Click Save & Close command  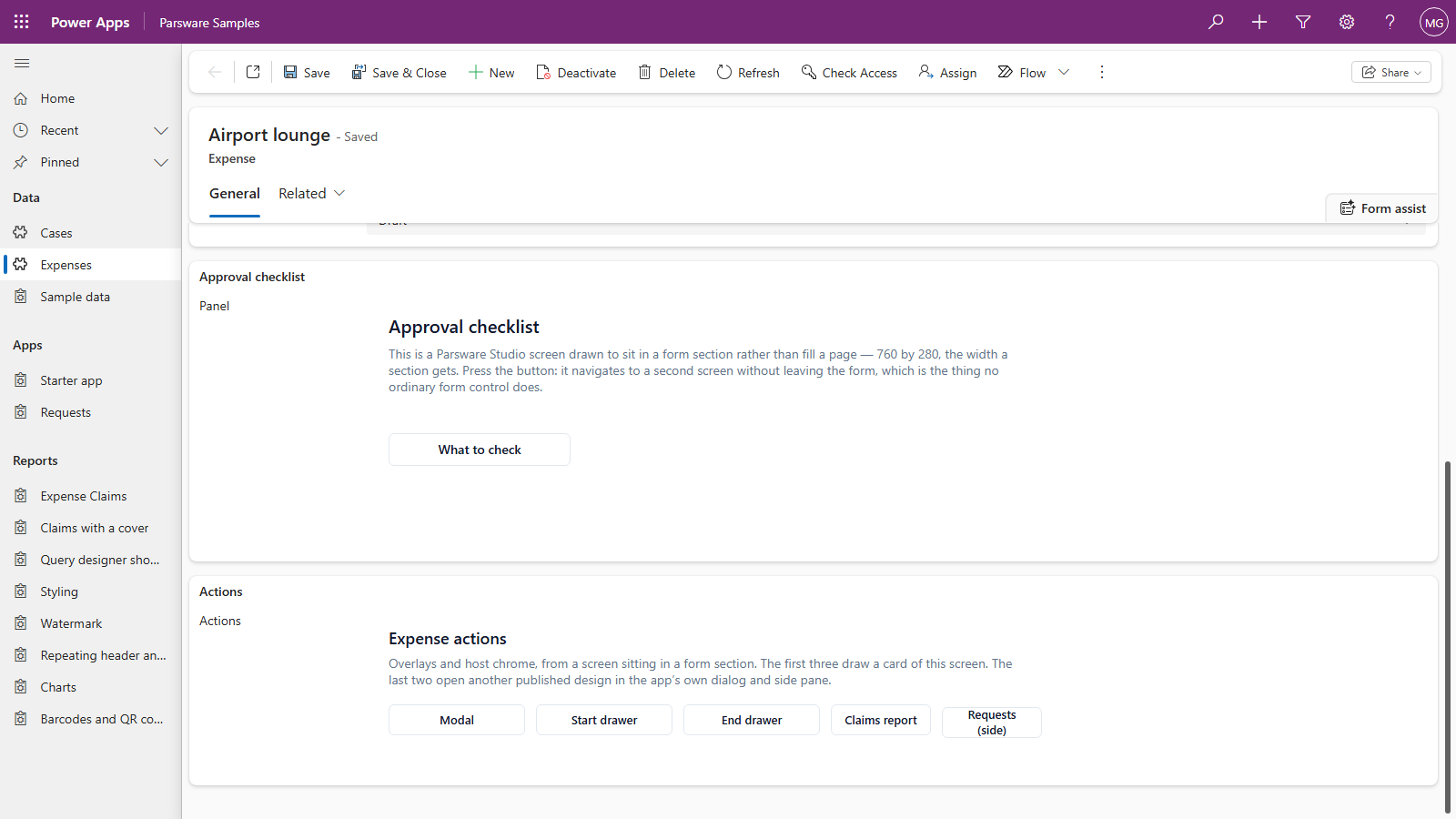tap(399, 72)
